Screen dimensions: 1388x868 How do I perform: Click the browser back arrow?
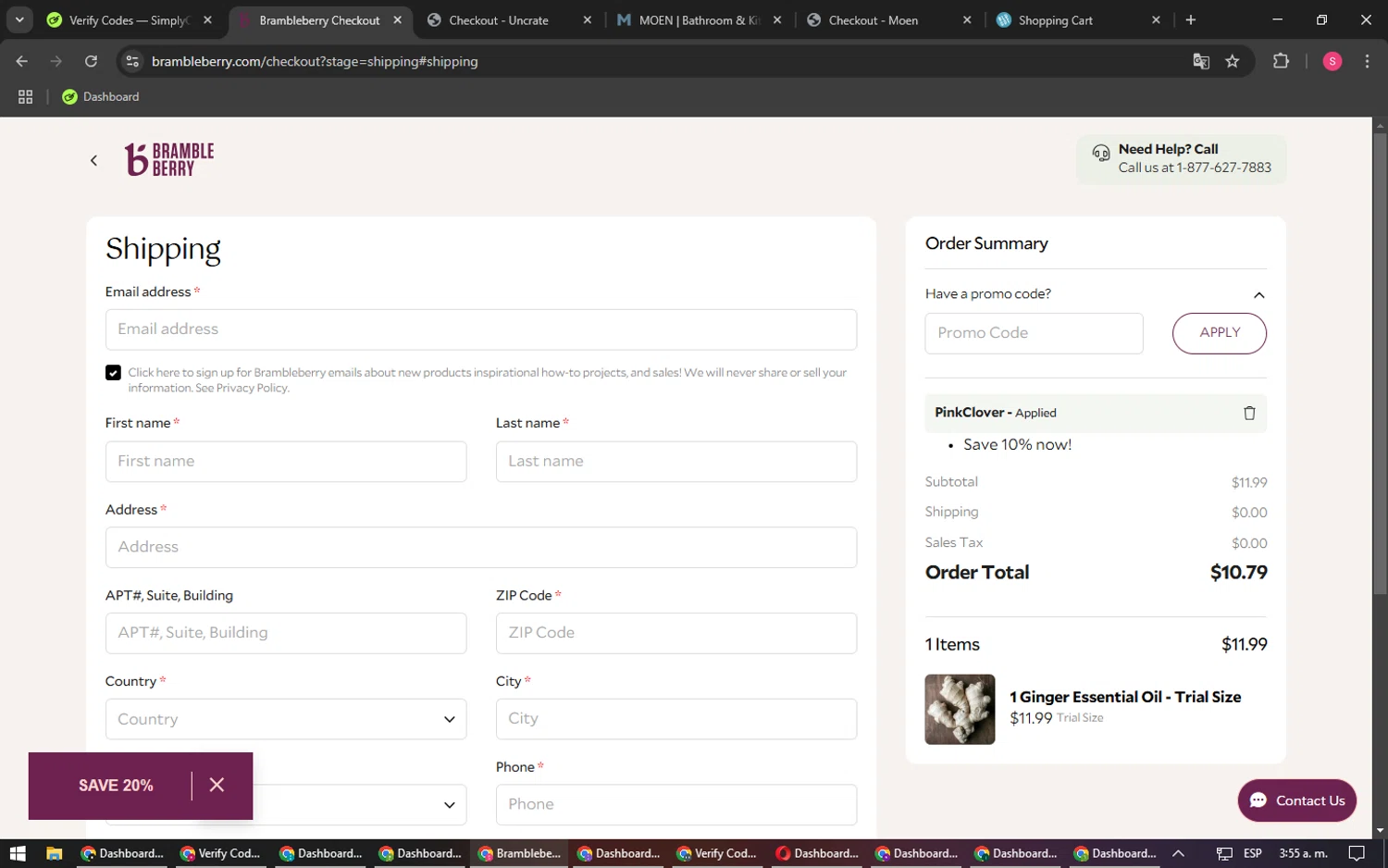[22, 61]
